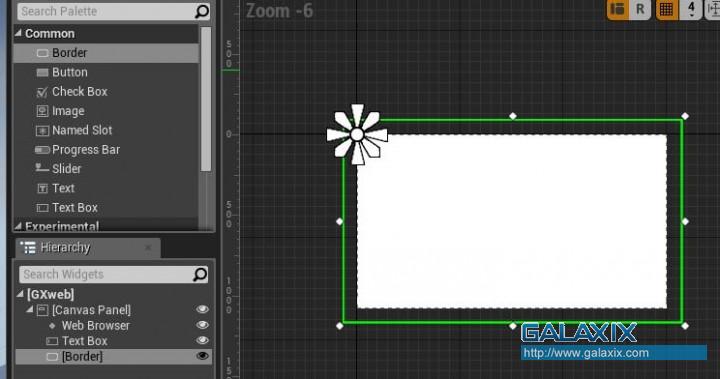Select the Slider palette widget
Viewport: 720px width, 379px height.
pyautogui.click(x=106, y=169)
